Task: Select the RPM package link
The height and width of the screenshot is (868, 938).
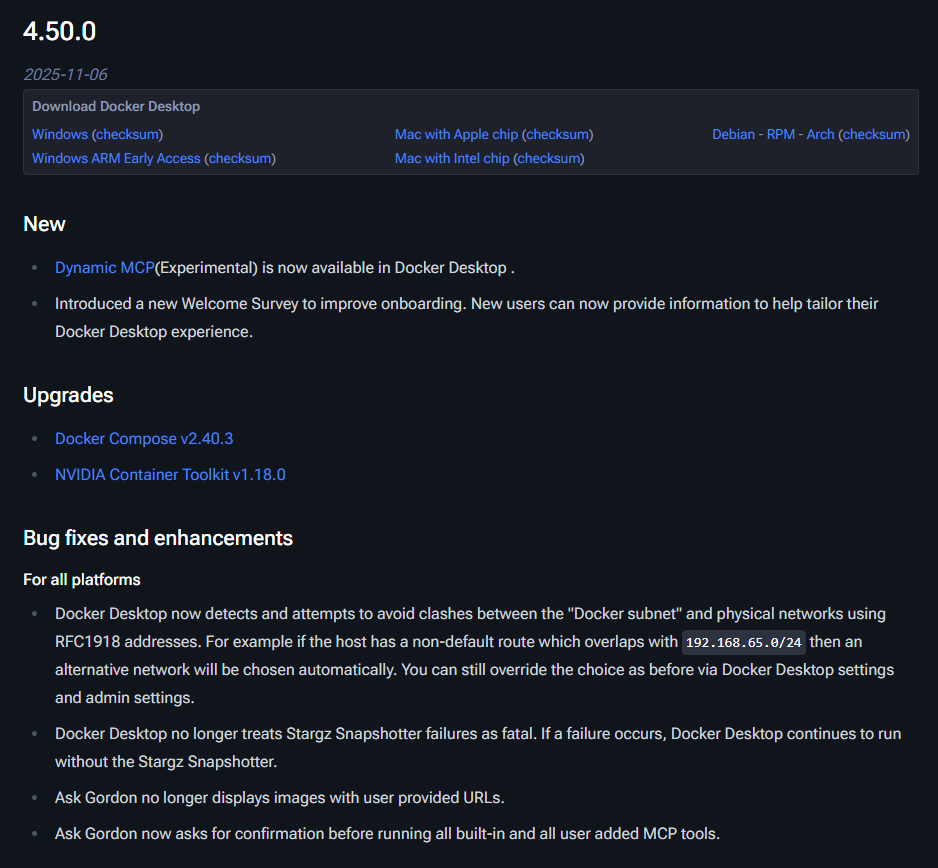Action: (781, 134)
